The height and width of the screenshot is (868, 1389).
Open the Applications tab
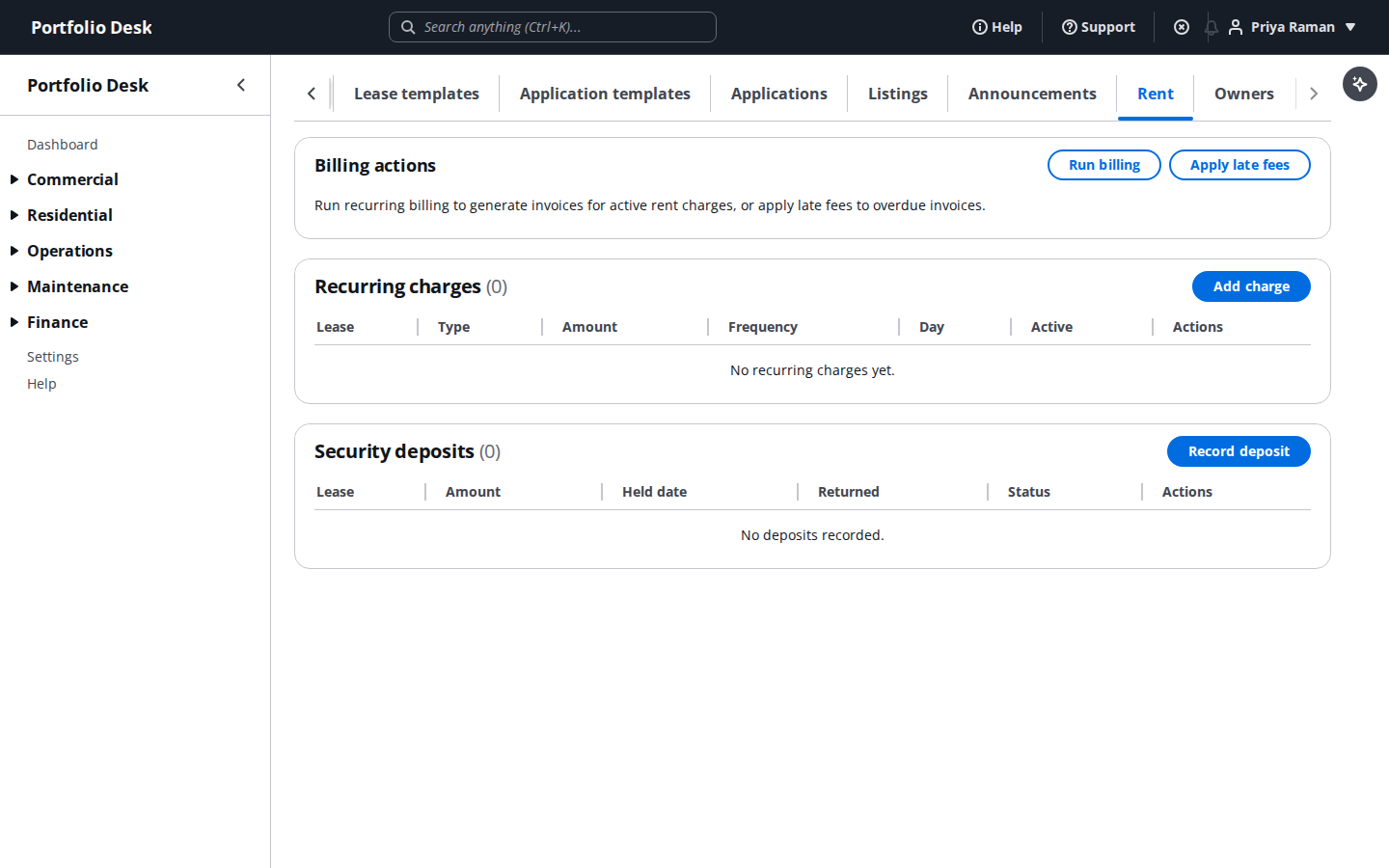pyautogui.click(x=778, y=94)
